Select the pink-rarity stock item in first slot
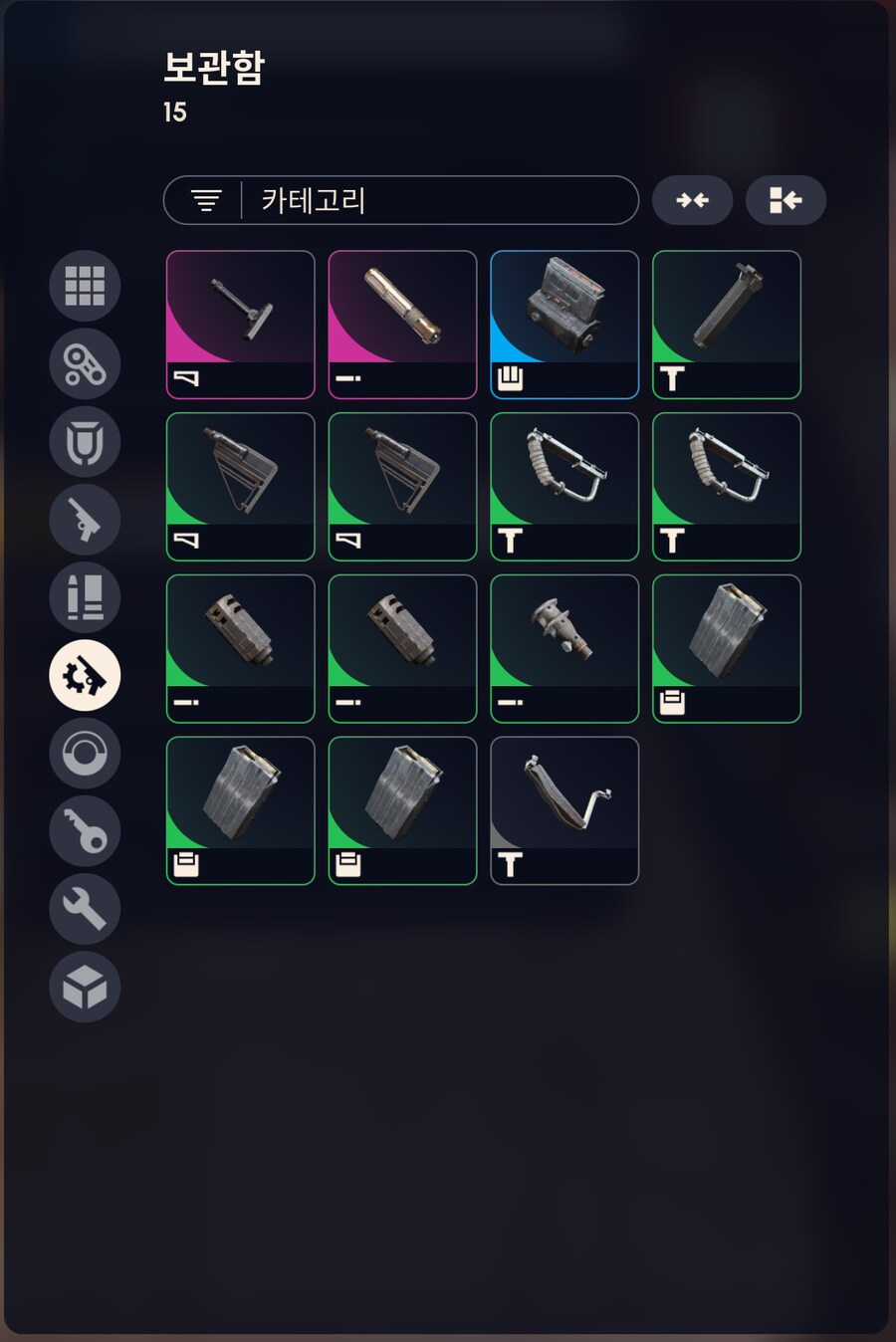This screenshot has width=896, height=1342. point(241,325)
